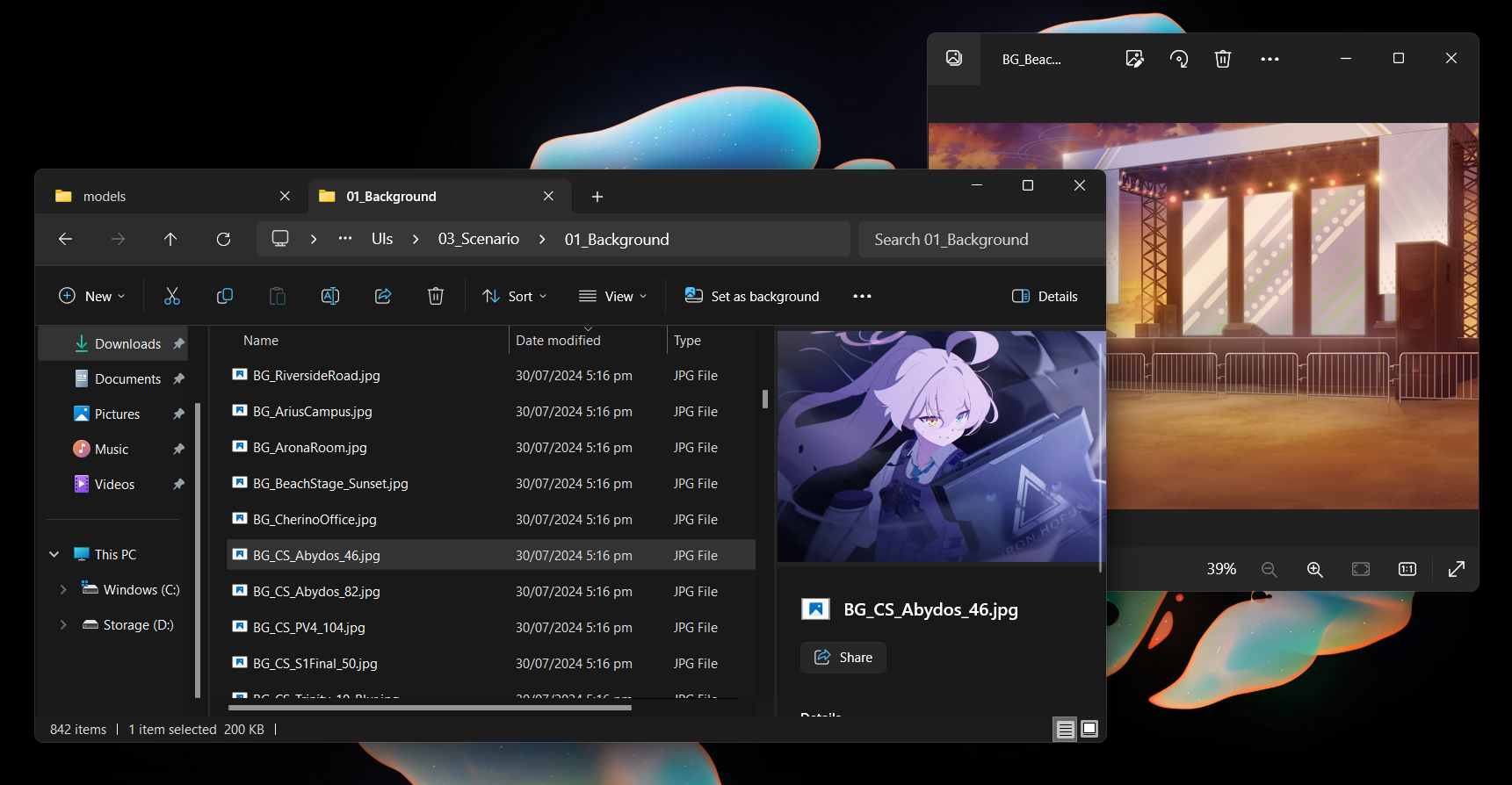Click the Copy icon in Explorer toolbar

coord(225,296)
